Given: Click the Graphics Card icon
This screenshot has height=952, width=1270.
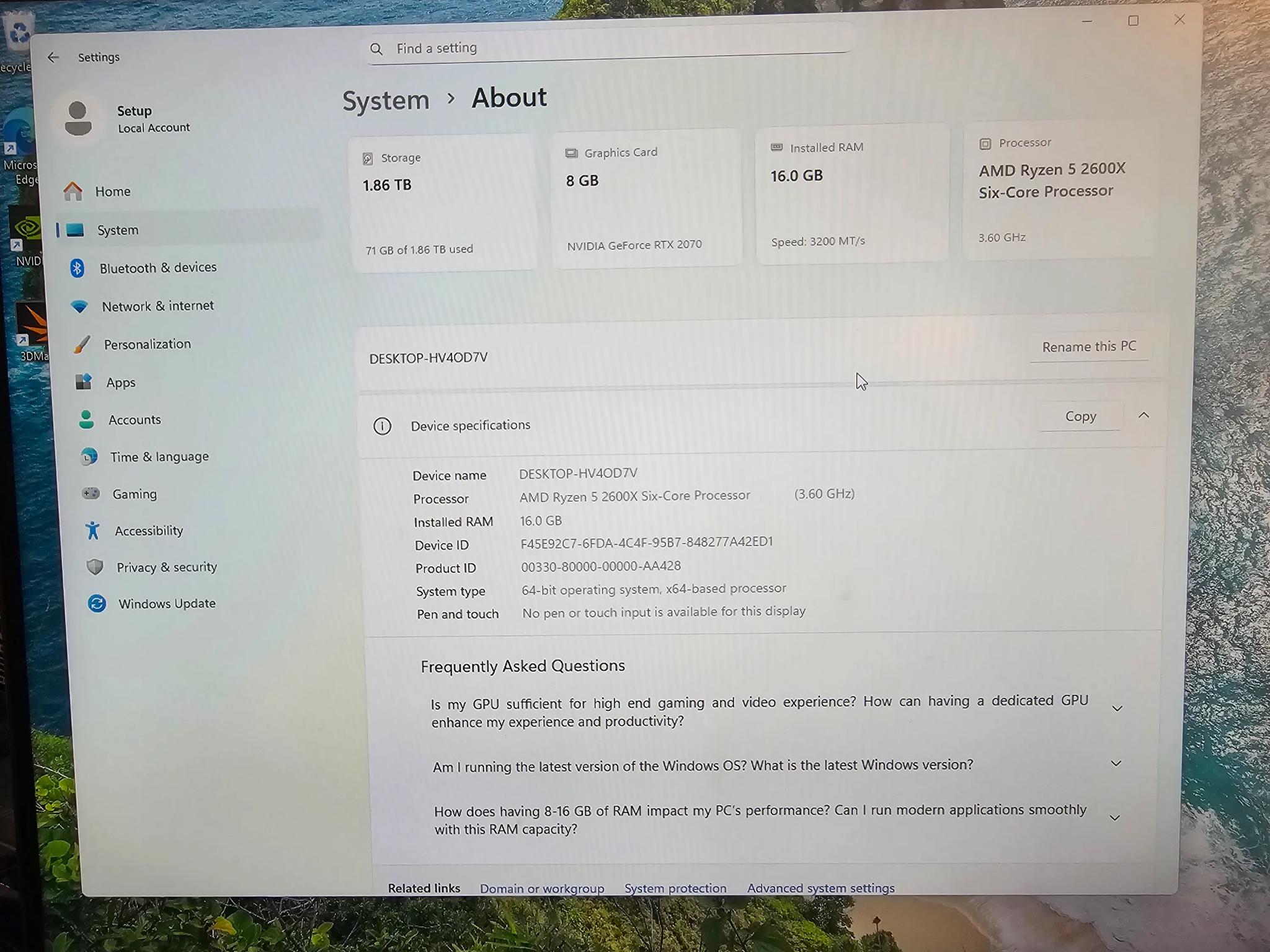Looking at the screenshot, I should click(x=571, y=153).
